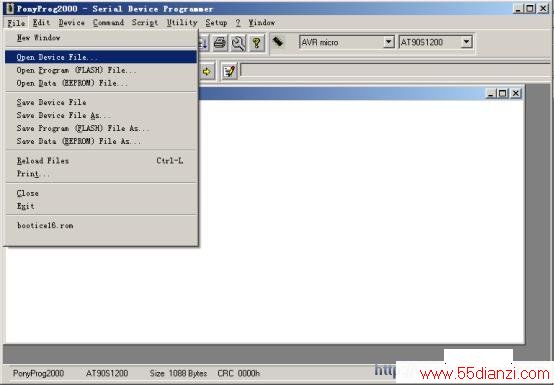Expand the AVR micro device family dropdown
Image resolution: width=554 pixels, height=385 pixels.
[388, 42]
